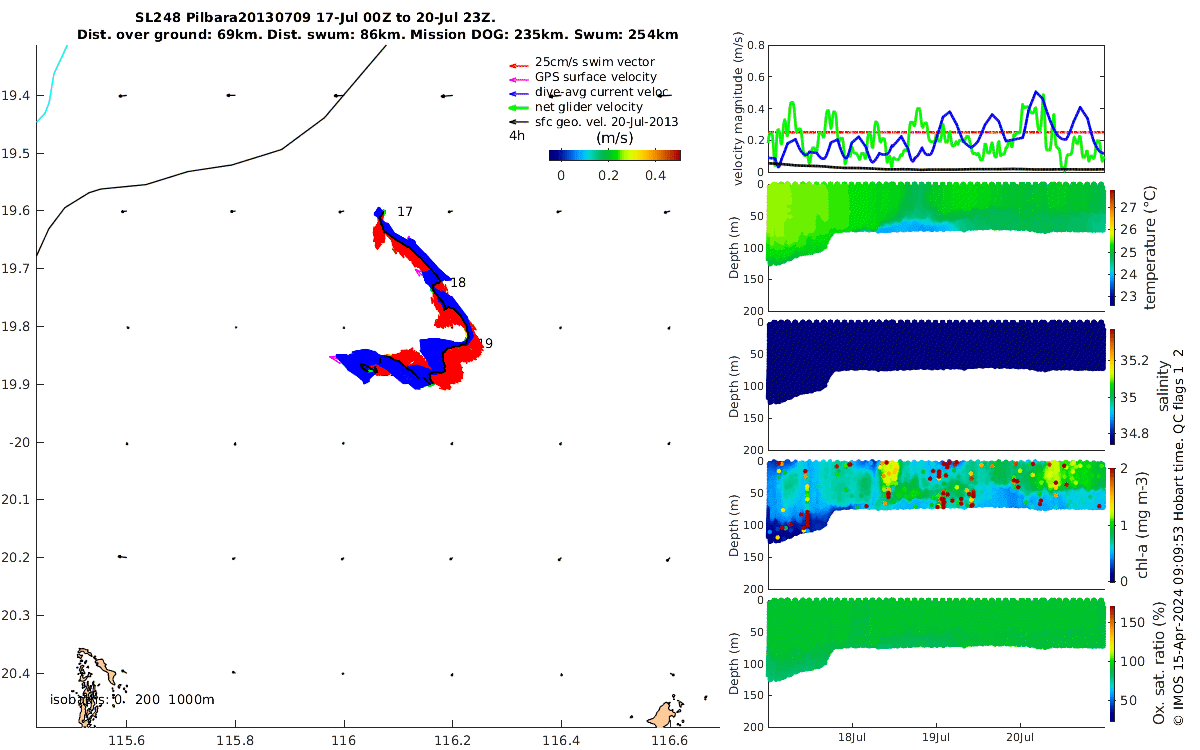Viewport: 1200px width, 750px height.
Task: Click the day '17' marker on the glider track
Action: 405,212
